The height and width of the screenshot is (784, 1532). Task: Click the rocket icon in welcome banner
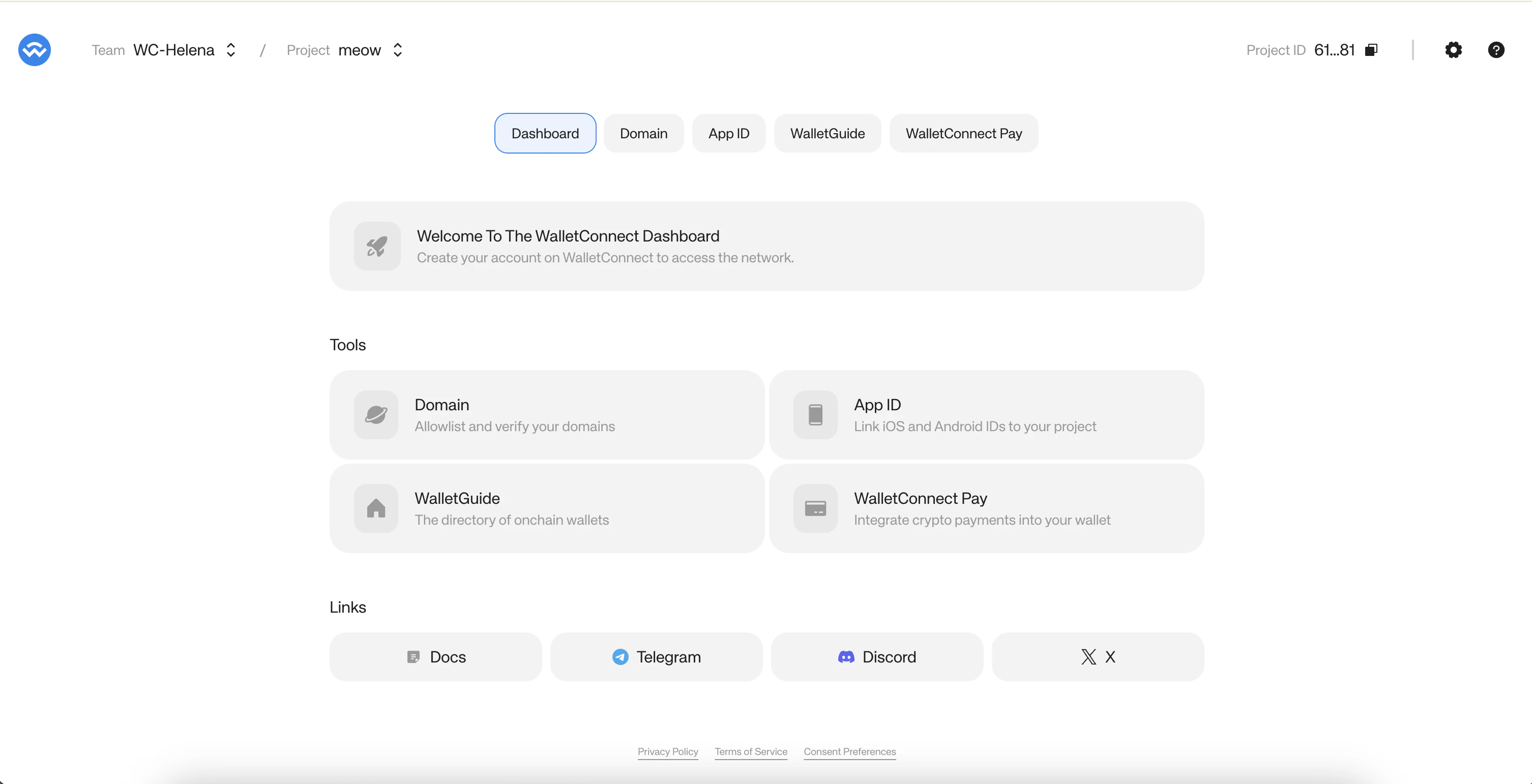pyautogui.click(x=377, y=246)
